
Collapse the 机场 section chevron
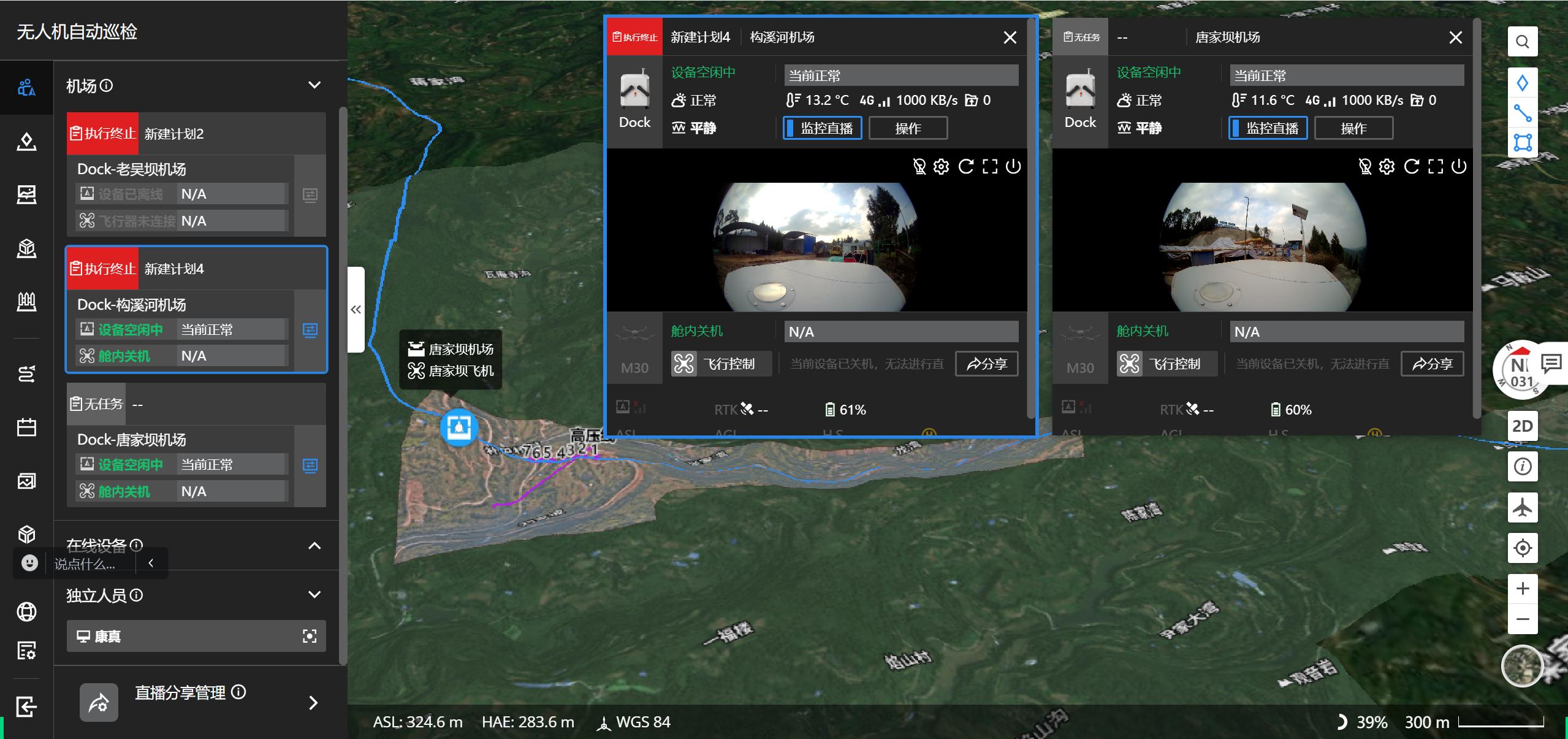coord(314,85)
